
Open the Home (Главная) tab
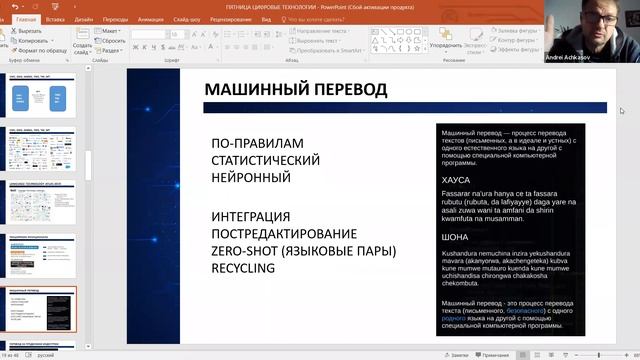26,20
